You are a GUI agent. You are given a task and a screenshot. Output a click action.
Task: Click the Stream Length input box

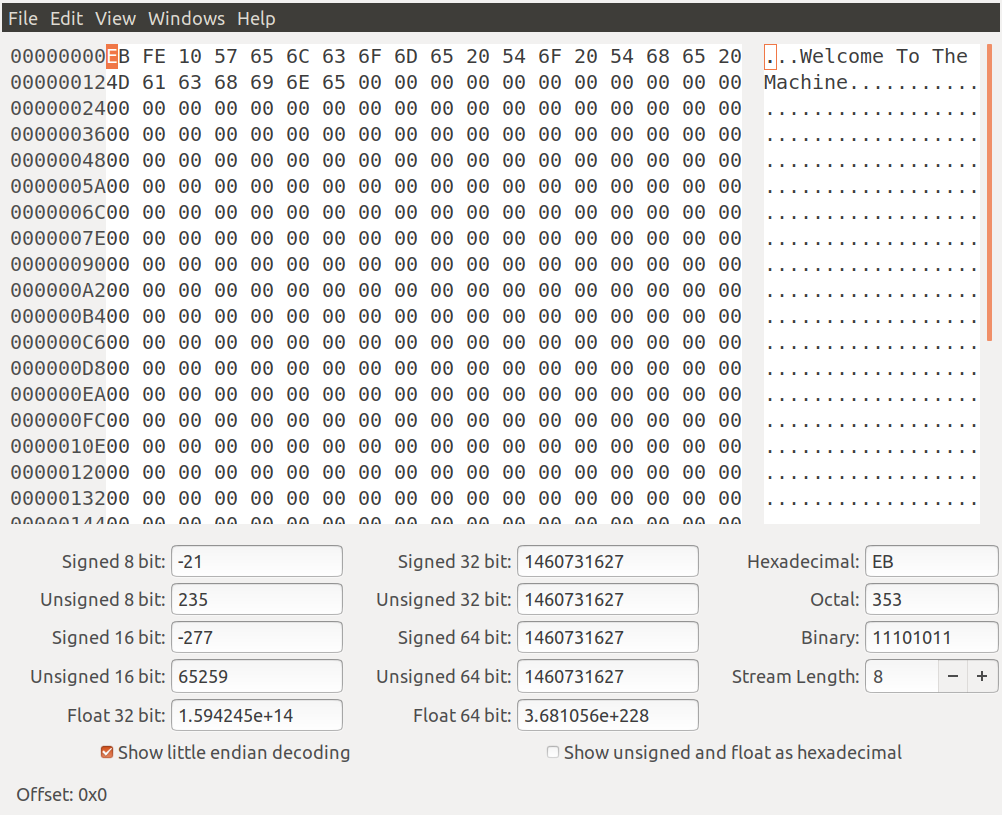pyautogui.click(x=901, y=677)
